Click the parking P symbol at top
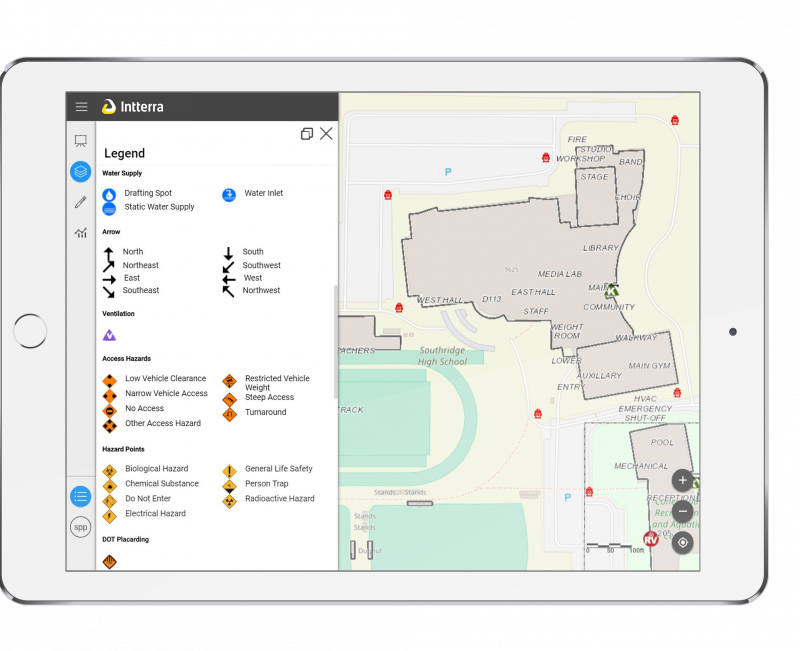Screen dimensions: 800x651 pyautogui.click(x=448, y=172)
